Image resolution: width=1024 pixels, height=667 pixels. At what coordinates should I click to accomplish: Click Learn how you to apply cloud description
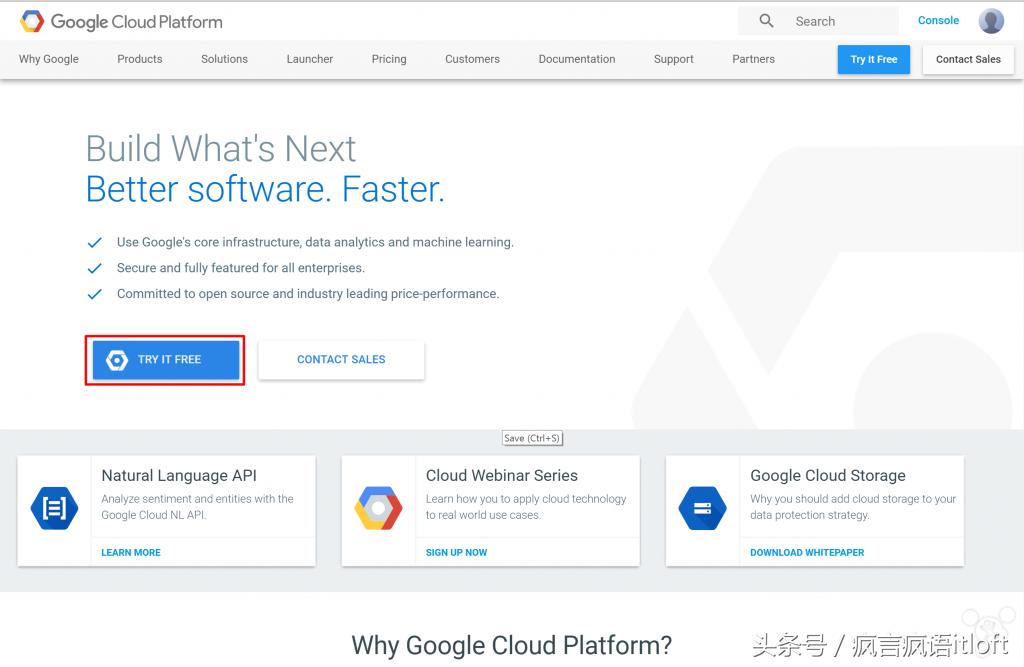click(526, 507)
